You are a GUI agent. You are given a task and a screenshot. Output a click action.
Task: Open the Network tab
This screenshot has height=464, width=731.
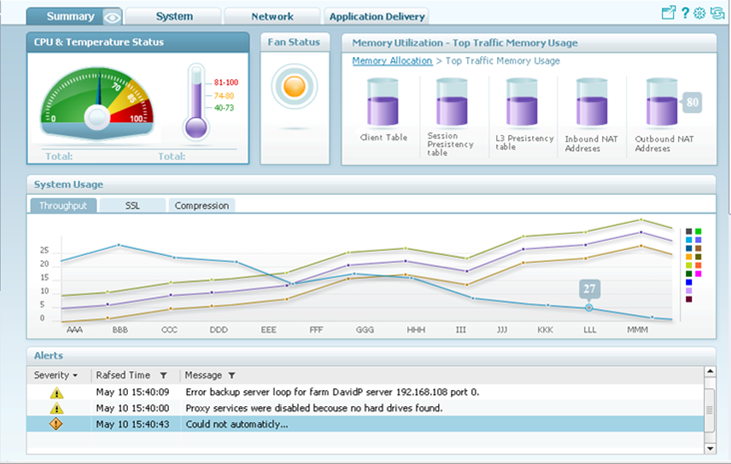coord(272,17)
